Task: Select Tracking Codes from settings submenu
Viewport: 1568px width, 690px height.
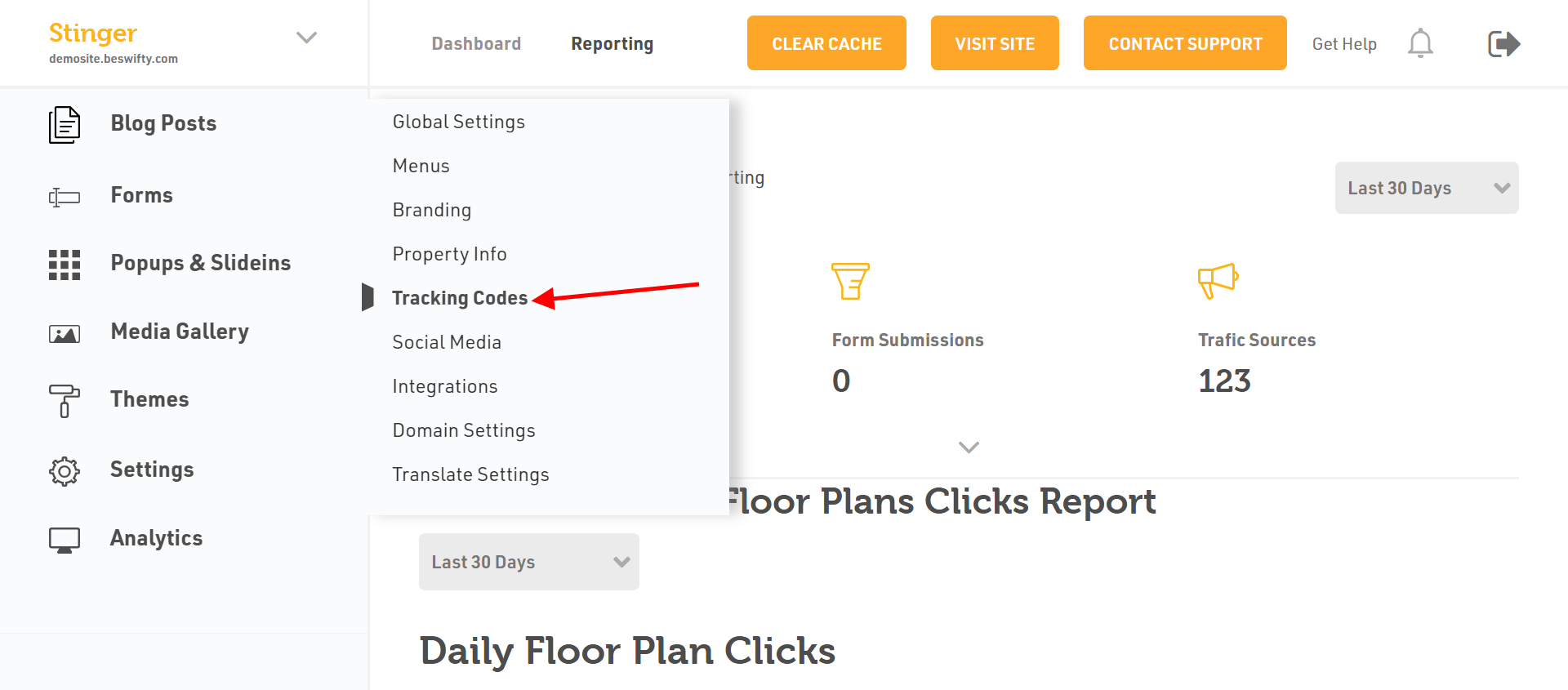Action: pyautogui.click(x=460, y=298)
